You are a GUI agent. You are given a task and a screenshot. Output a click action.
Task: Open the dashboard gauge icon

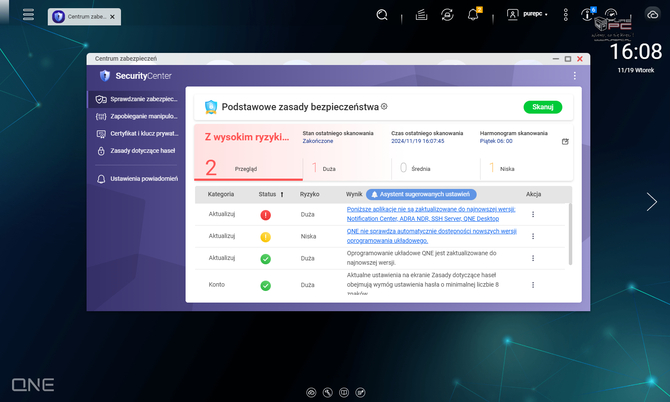(x=611, y=14)
